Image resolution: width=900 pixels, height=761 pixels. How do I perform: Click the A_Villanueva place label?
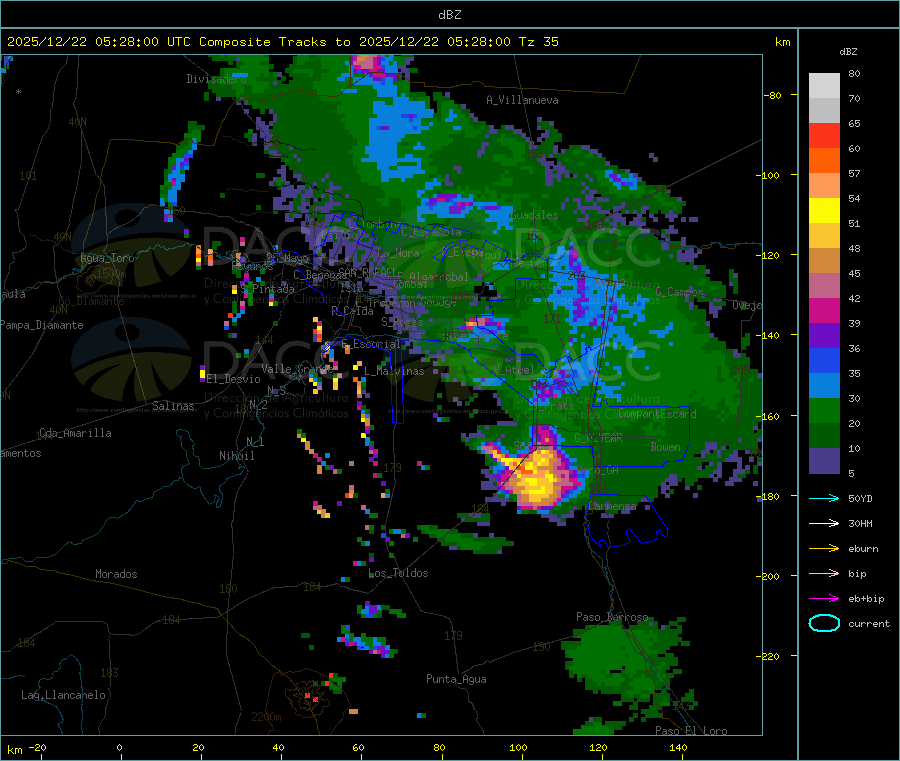coord(522,100)
